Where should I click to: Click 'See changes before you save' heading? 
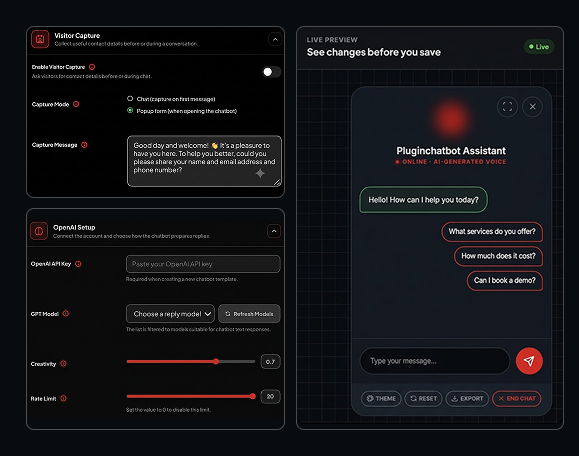[374, 52]
